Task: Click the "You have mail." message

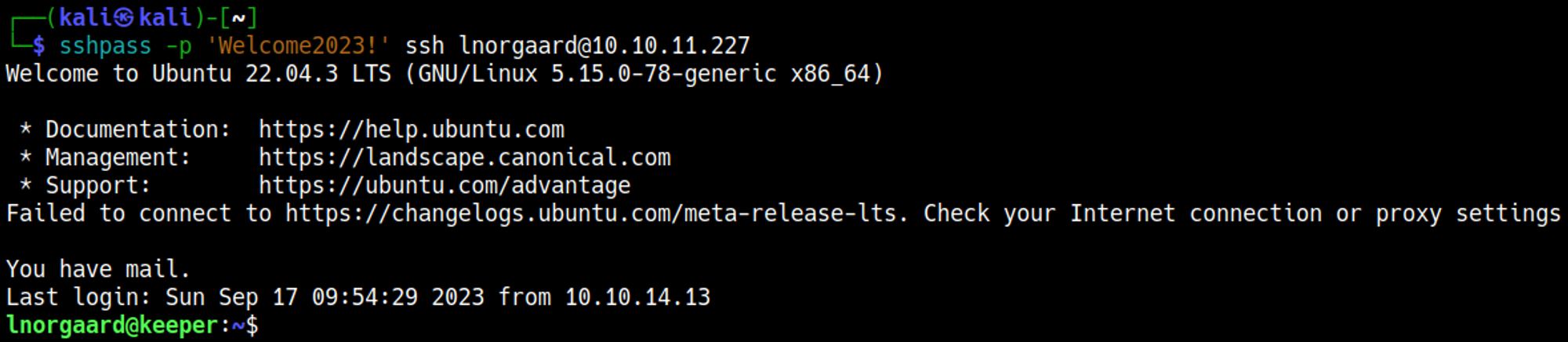Action: [98, 270]
